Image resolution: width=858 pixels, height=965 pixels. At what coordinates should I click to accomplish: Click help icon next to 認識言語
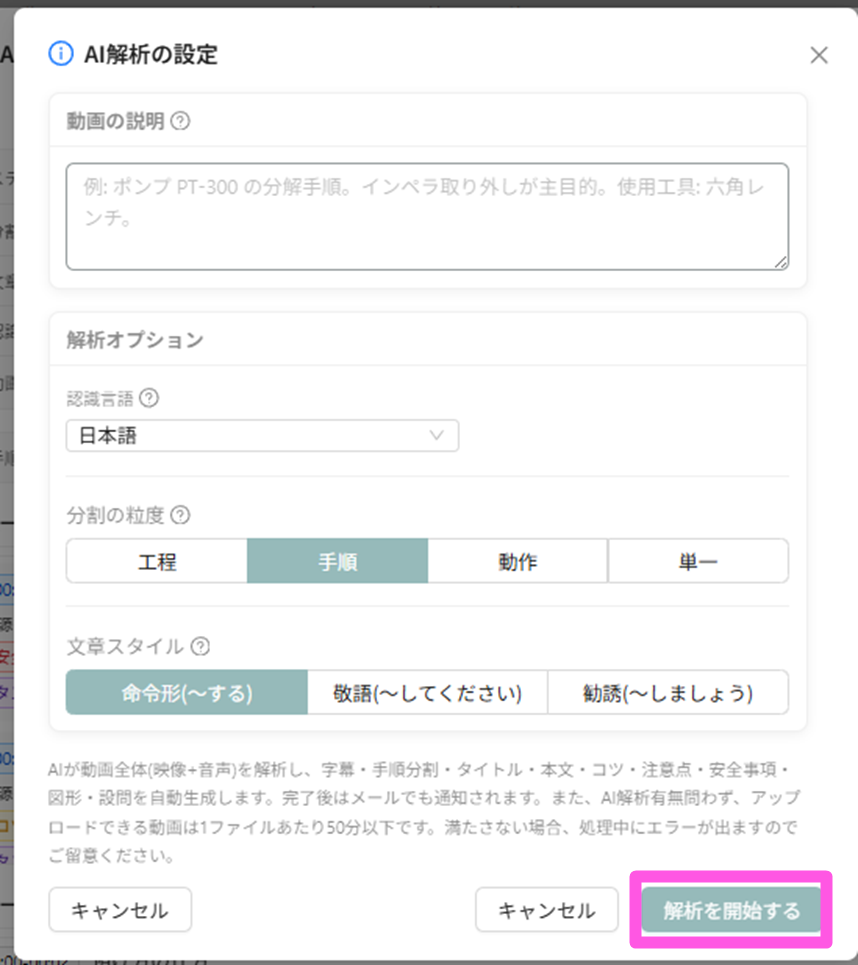coord(148,398)
